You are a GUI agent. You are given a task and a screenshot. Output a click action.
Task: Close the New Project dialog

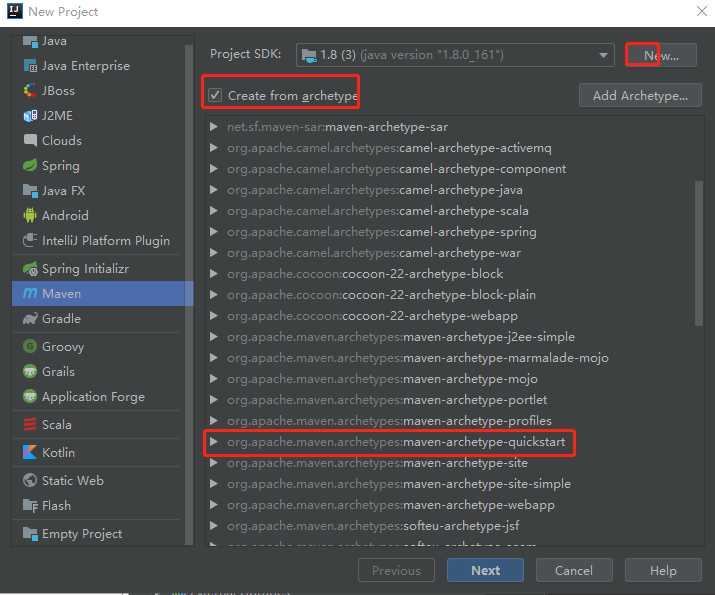[702, 11]
